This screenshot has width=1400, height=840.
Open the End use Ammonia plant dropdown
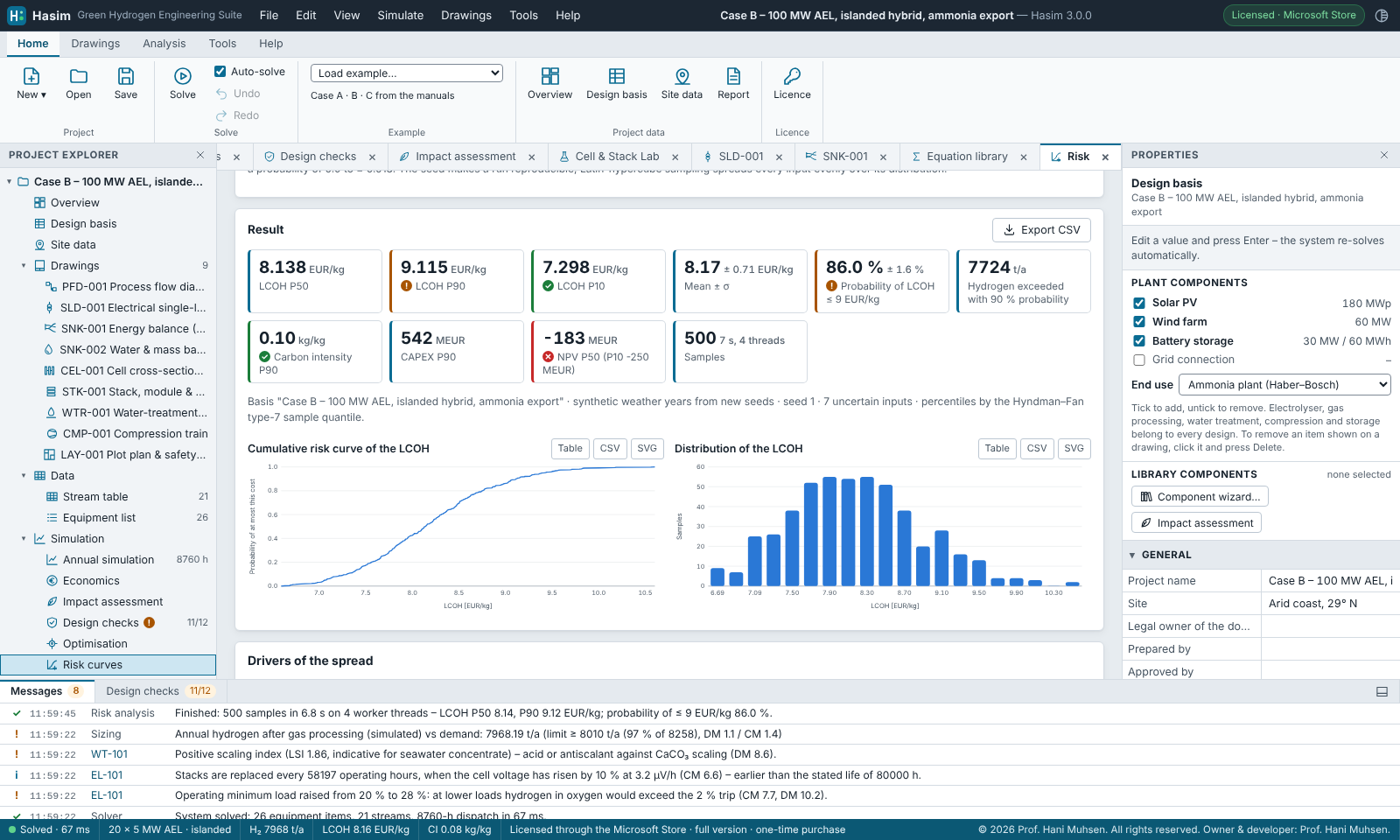pos(1284,385)
